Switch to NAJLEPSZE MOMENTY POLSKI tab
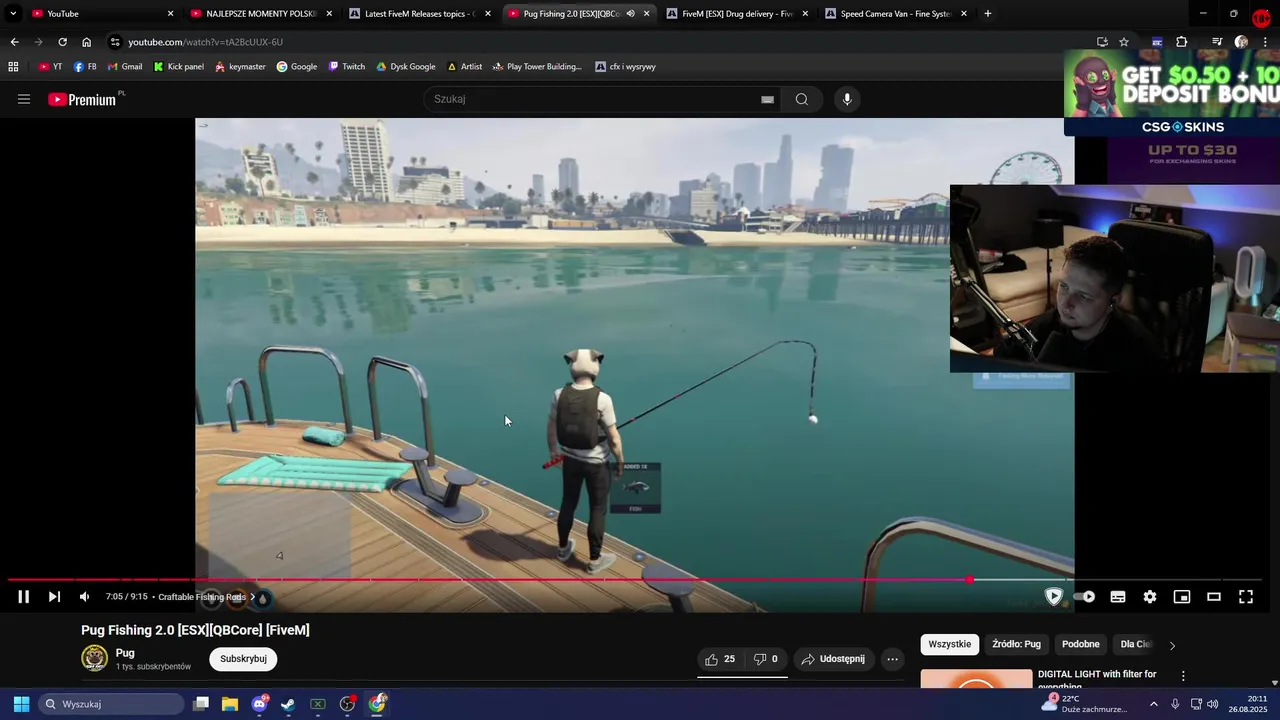The height and width of the screenshot is (720, 1280). 262,14
